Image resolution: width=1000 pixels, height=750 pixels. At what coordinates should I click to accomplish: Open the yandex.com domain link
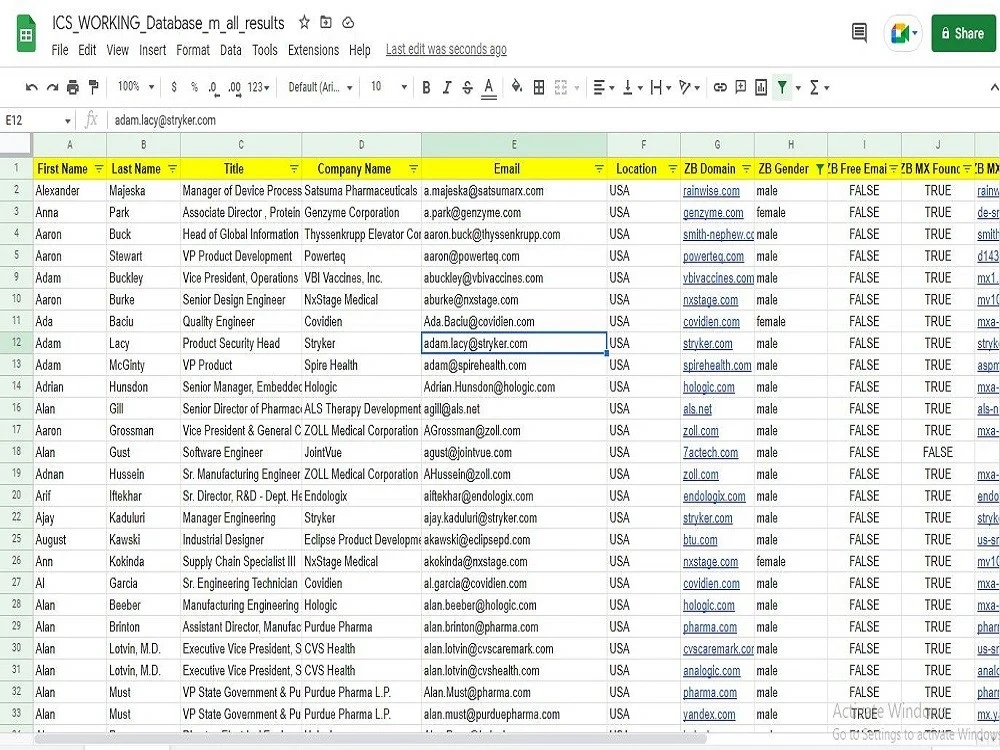pyautogui.click(x=709, y=714)
